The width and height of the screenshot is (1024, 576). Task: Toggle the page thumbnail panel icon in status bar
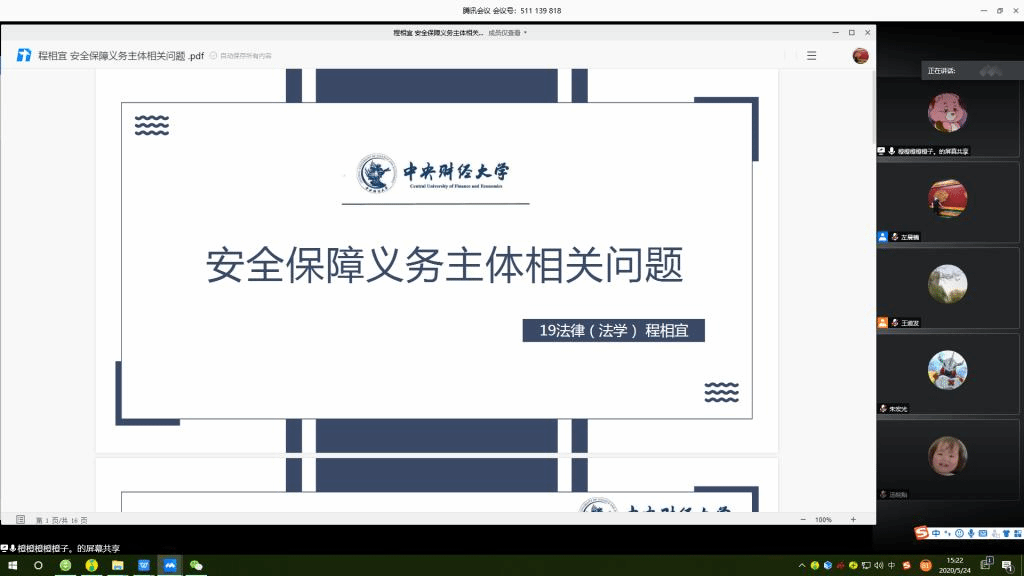[x=20, y=519]
